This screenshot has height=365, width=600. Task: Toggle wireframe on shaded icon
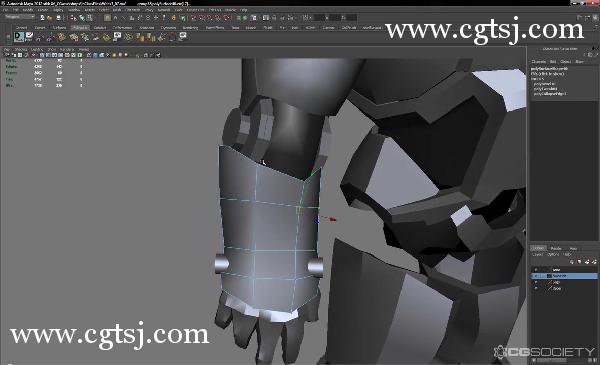(101, 55)
